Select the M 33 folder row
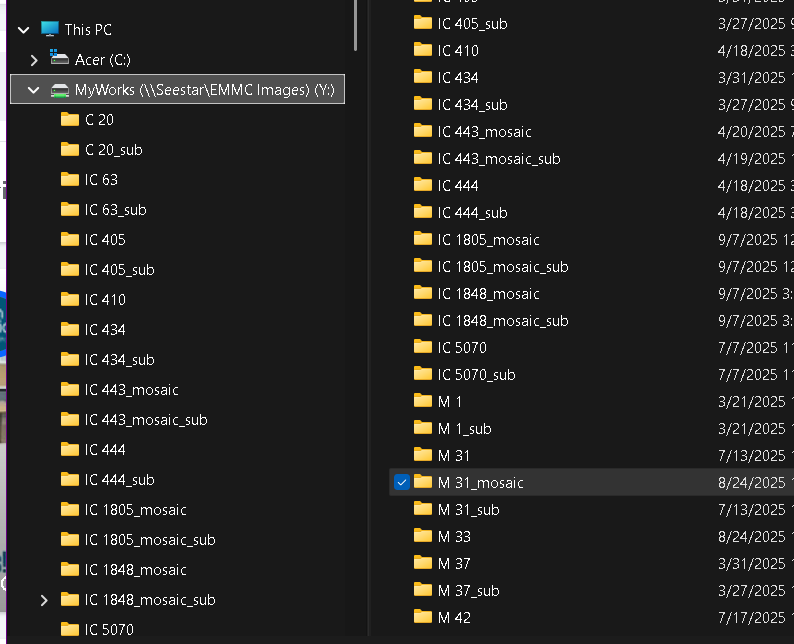794x644 pixels. [x=454, y=536]
